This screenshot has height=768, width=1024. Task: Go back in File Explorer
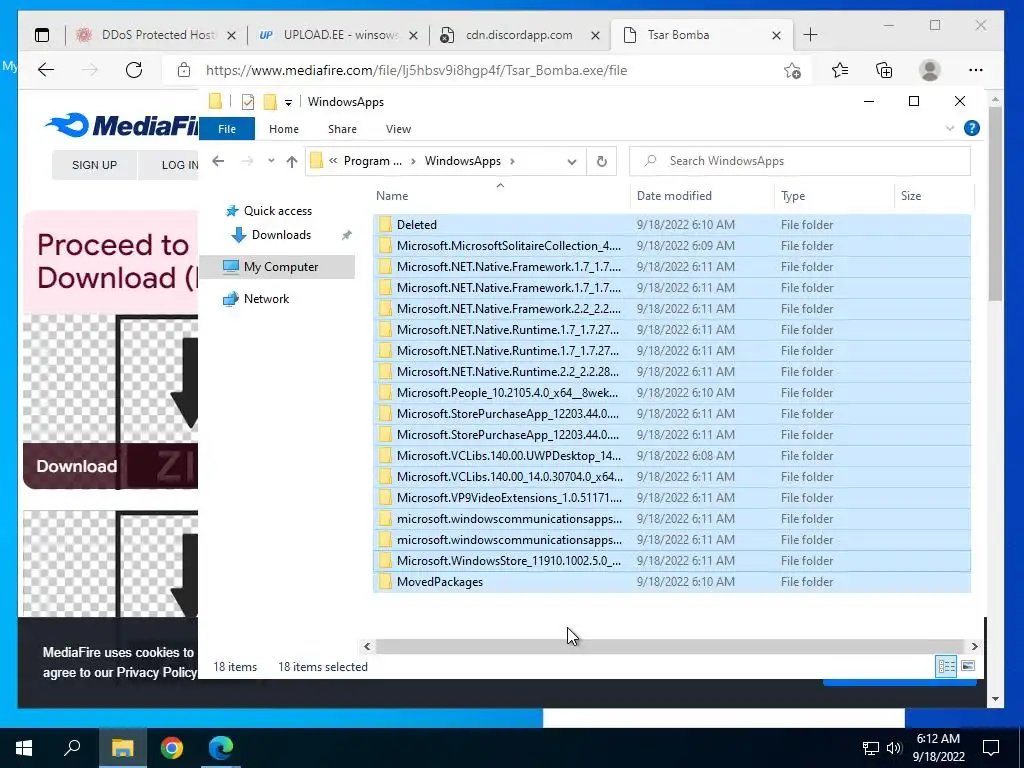218,161
